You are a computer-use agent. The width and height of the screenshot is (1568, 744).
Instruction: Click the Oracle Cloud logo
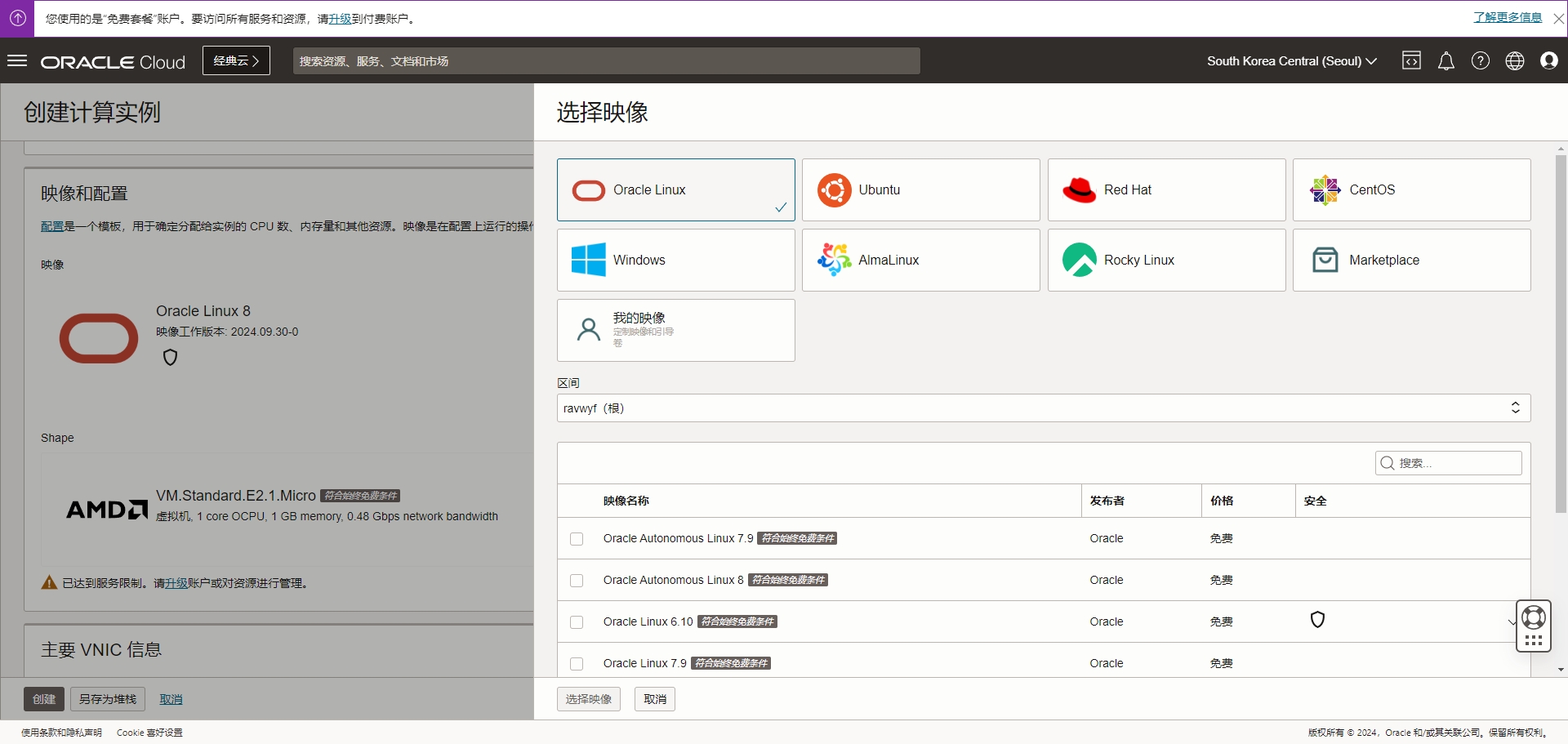(x=113, y=62)
